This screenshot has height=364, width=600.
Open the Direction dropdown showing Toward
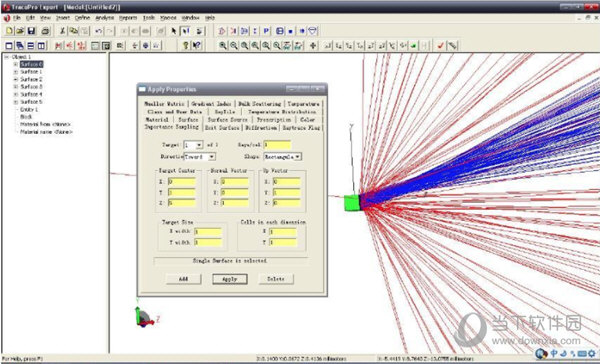click(x=212, y=157)
